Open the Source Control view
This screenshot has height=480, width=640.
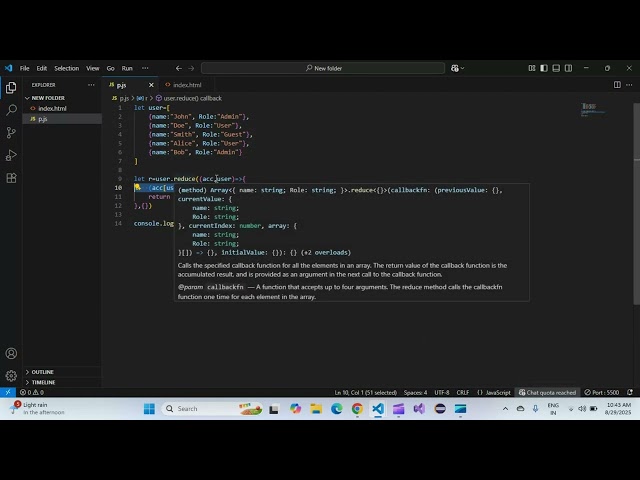[11, 132]
